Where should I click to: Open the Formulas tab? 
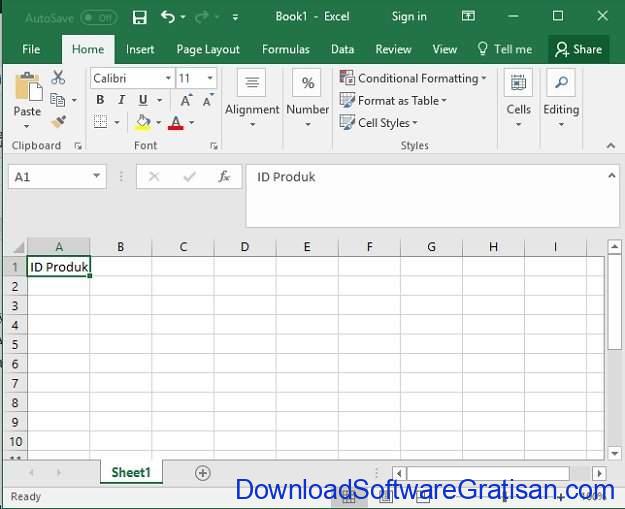pos(286,49)
